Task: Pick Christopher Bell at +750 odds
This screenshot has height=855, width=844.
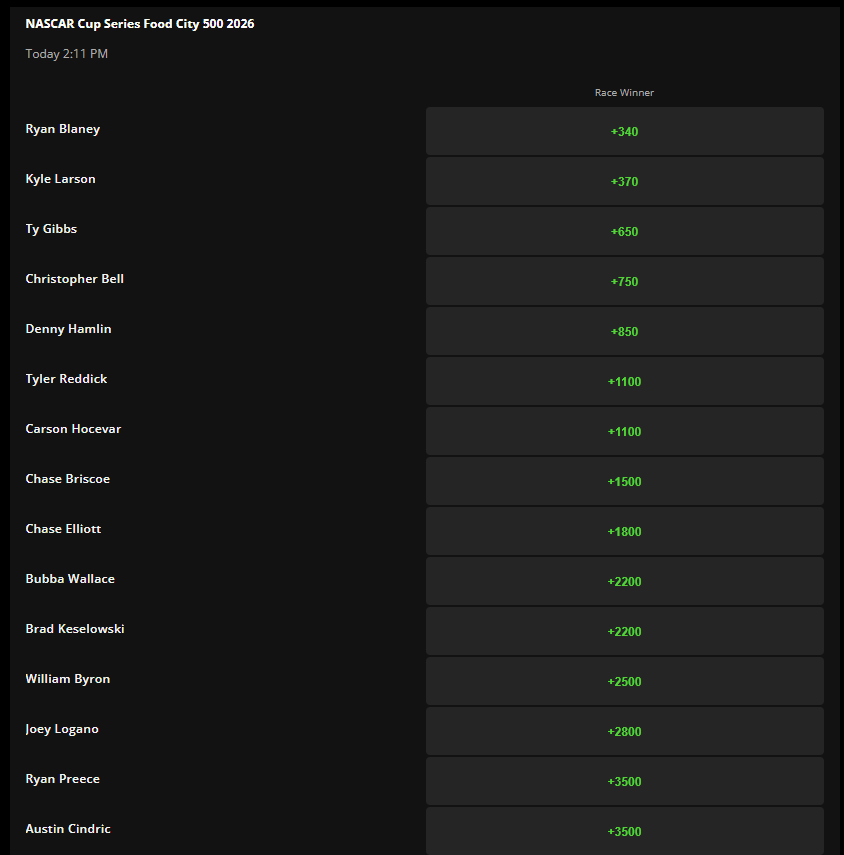Action: point(624,281)
